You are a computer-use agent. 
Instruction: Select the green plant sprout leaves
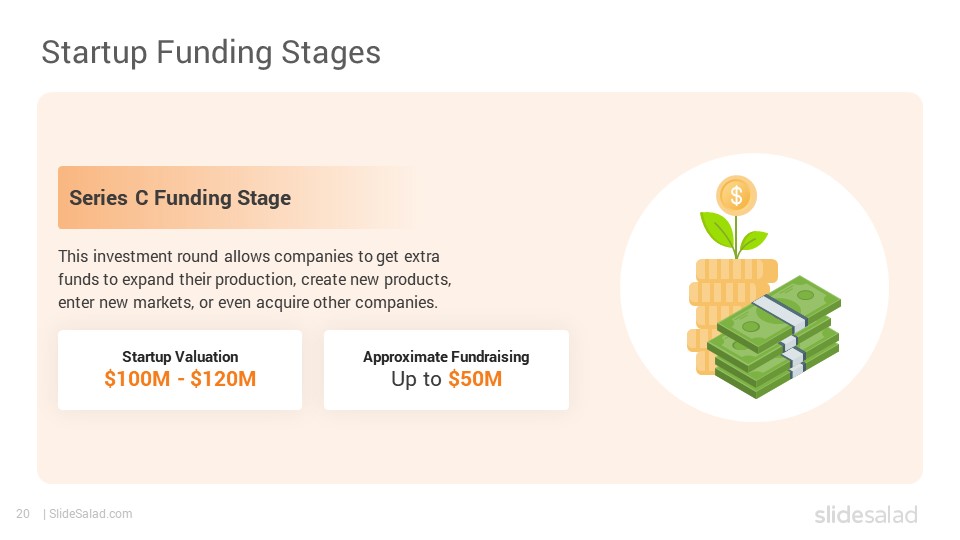point(733,234)
